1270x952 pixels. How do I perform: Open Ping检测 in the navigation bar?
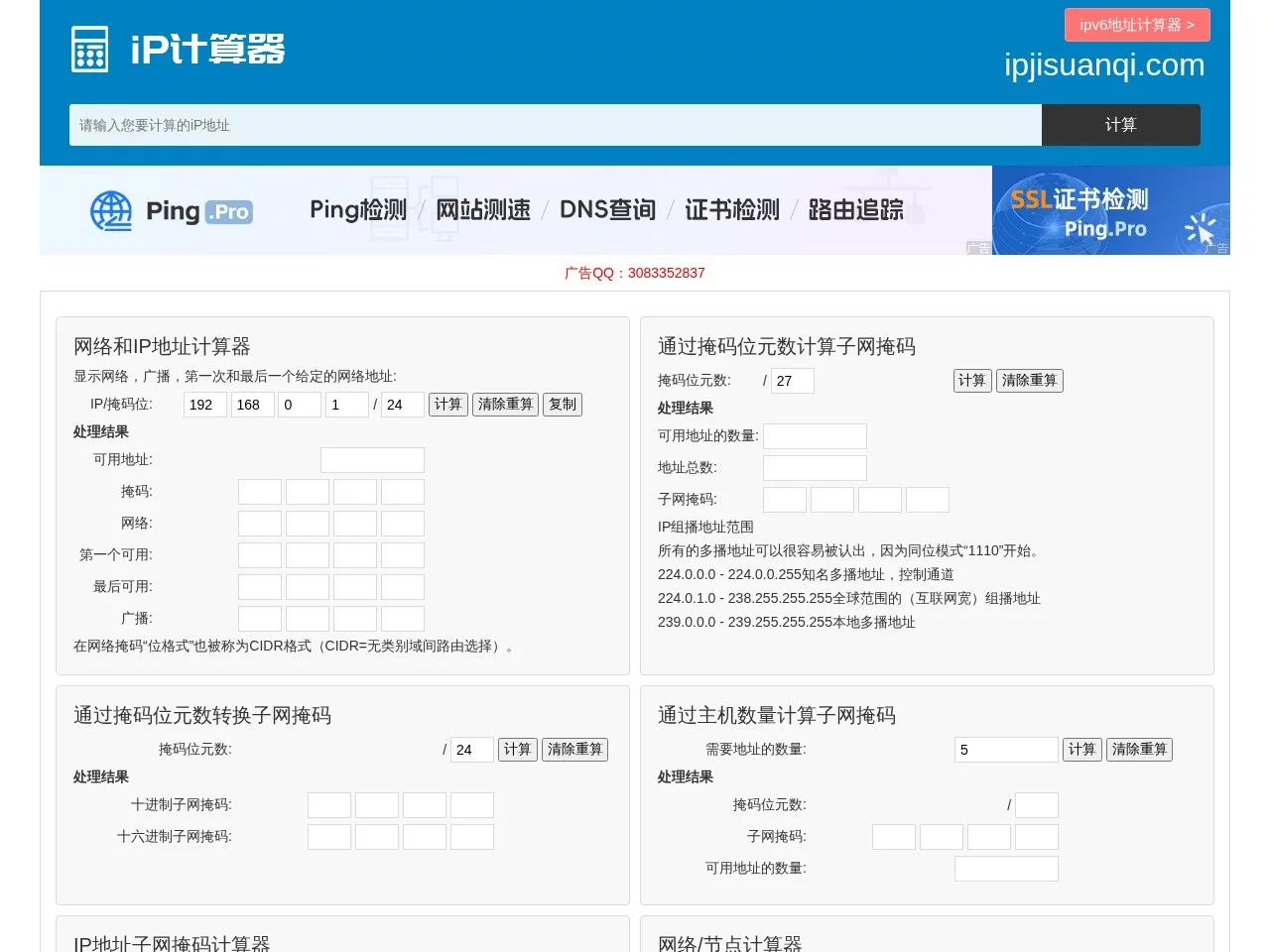[357, 209]
